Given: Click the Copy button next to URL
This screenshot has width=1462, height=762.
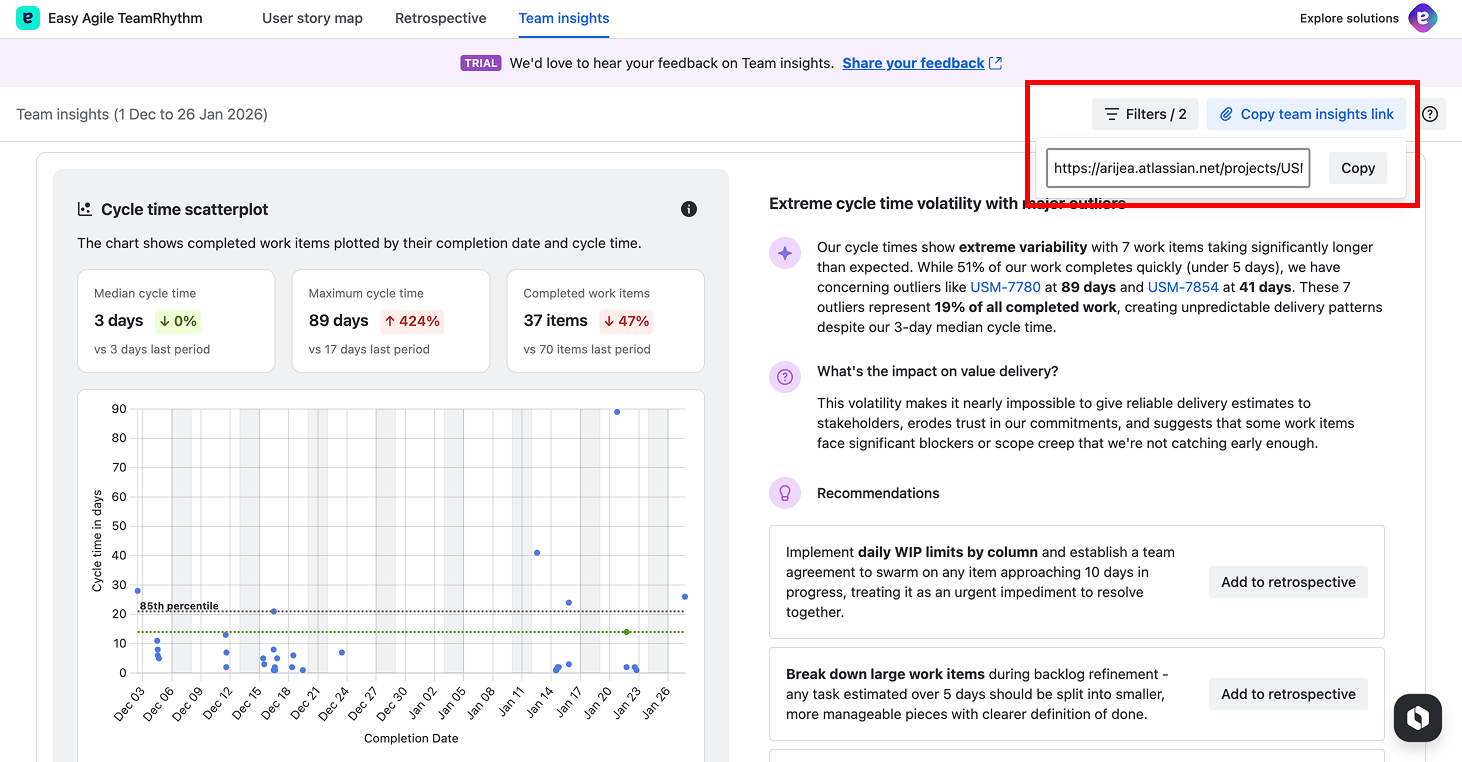Looking at the screenshot, I should click(1357, 168).
